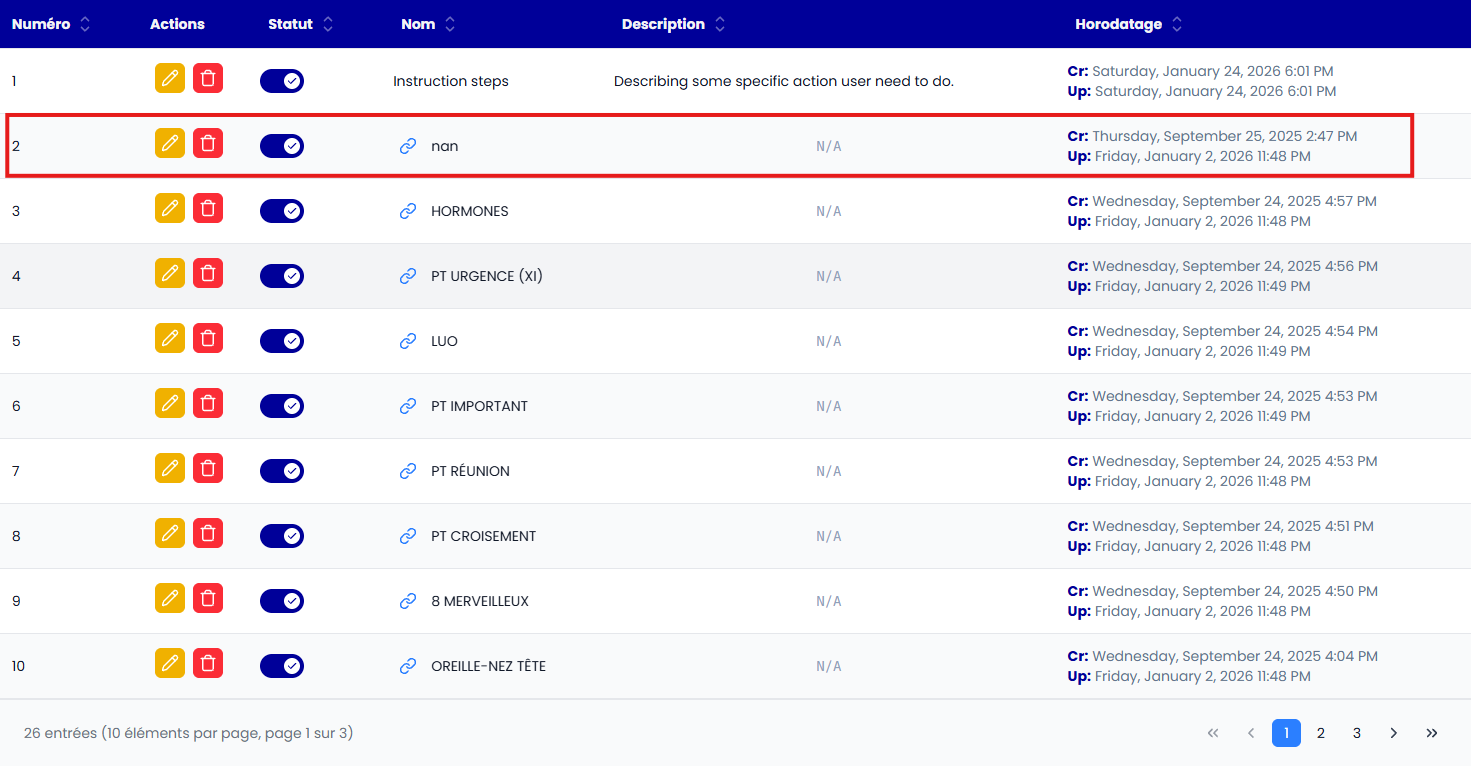1471x766 pixels.
Task: Open page 2 of the table
Action: (1321, 732)
